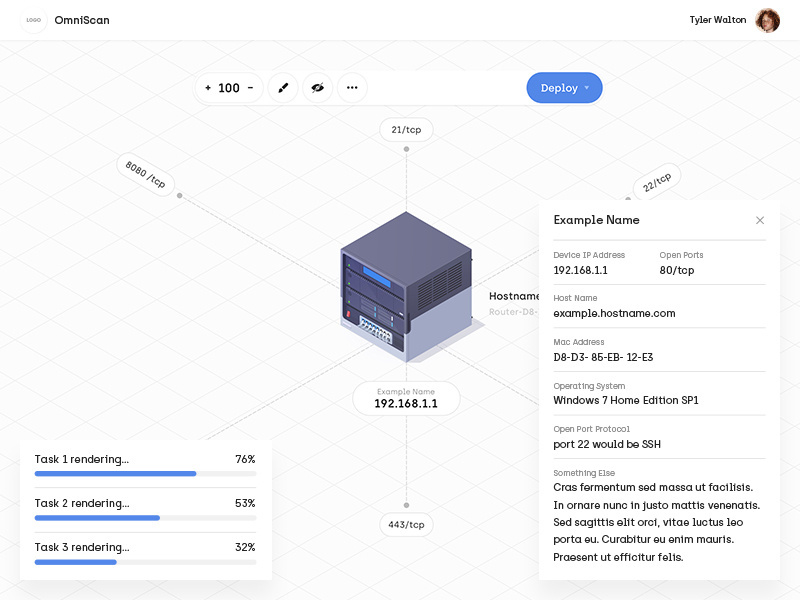
Task: Select the pen edit tool
Action: click(x=283, y=88)
